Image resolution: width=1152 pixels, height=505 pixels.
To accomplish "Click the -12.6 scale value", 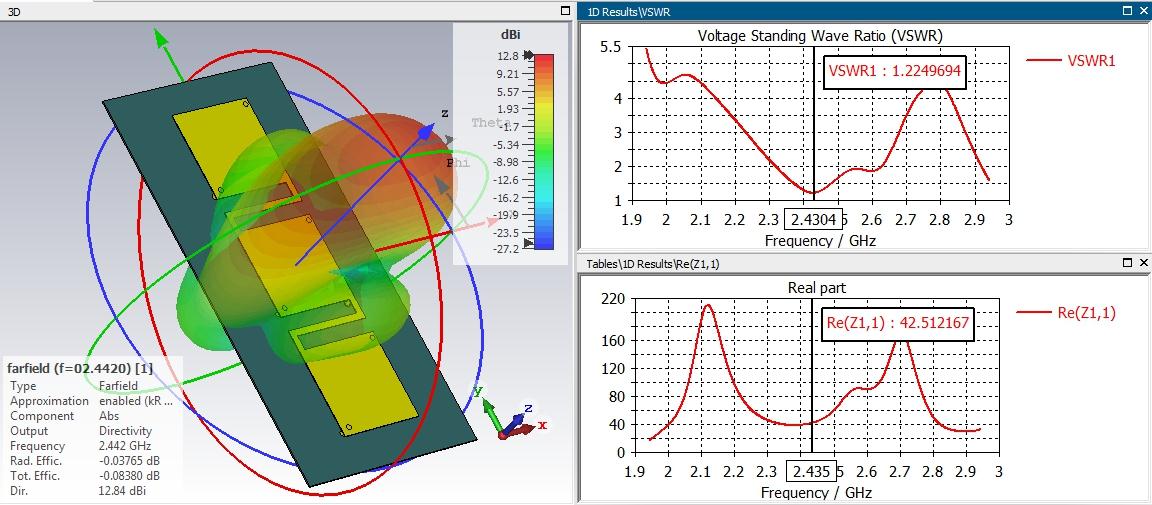I will pos(506,180).
